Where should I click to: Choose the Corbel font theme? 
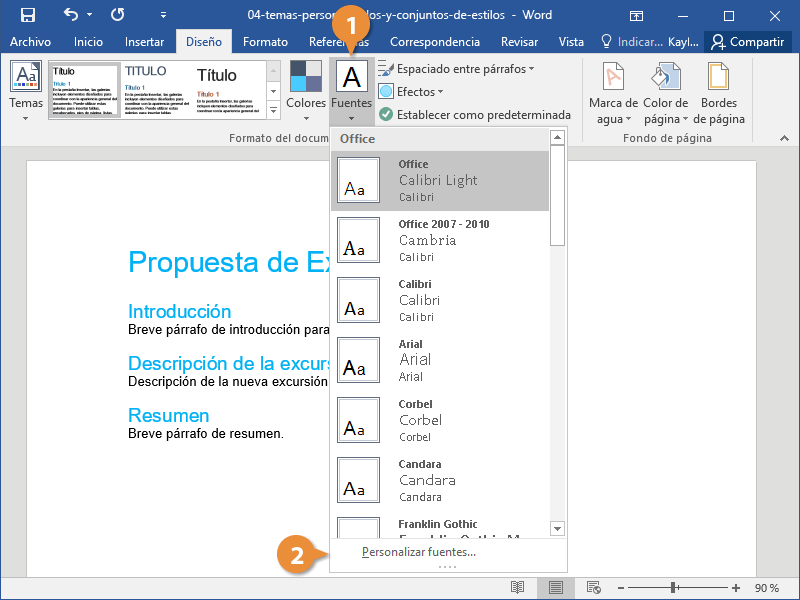pos(440,420)
